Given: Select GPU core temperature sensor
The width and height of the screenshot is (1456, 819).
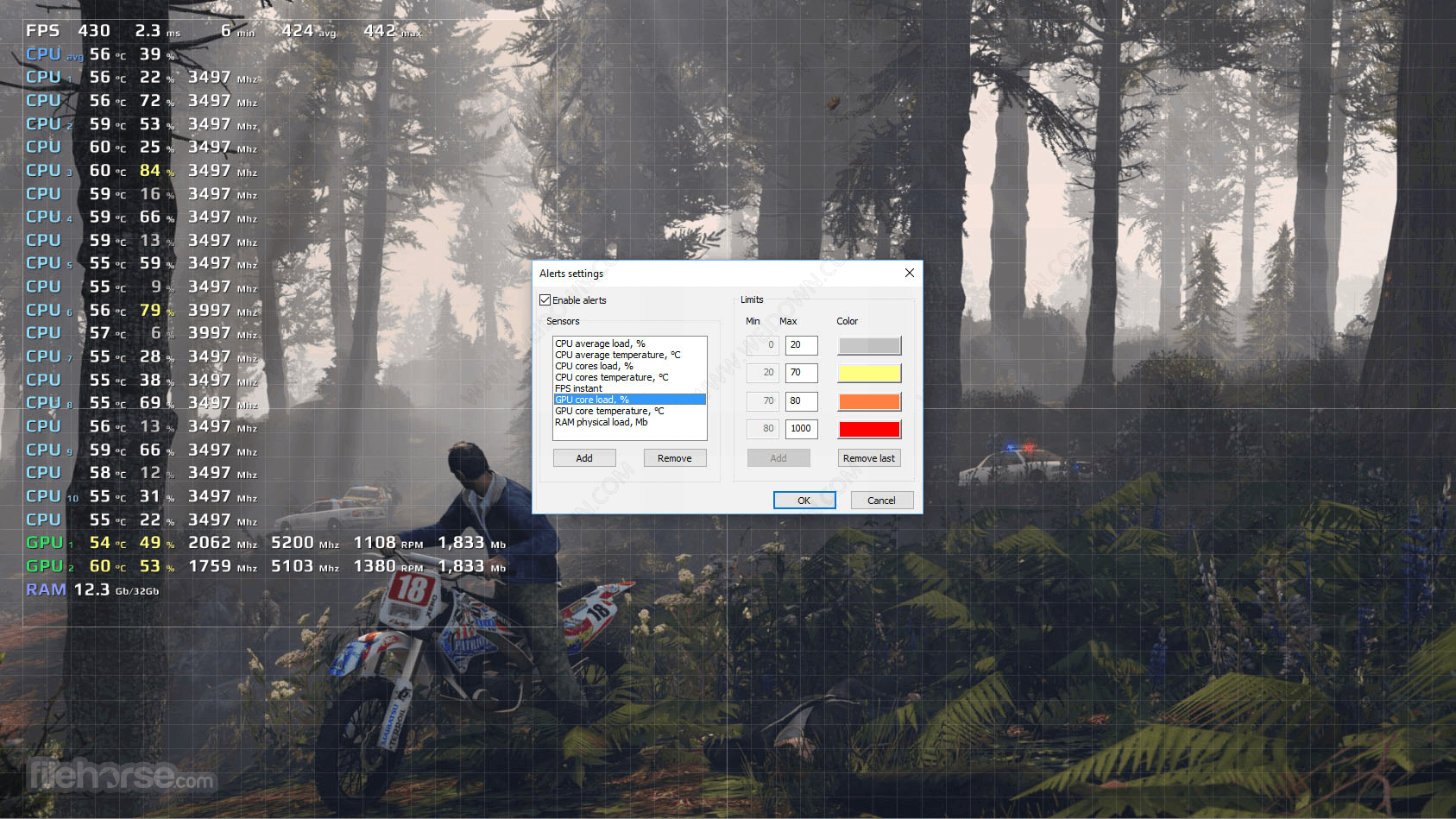Looking at the screenshot, I should pos(609,411).
